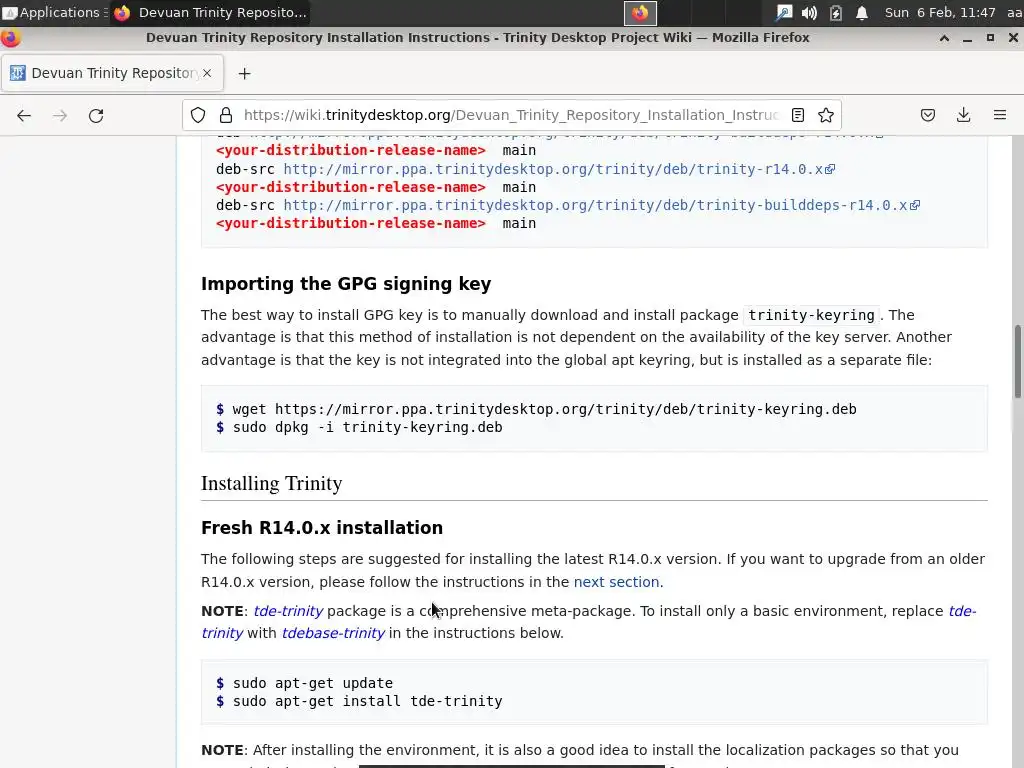
Task: Click the first italic 'tde-trinity' after NOTE
Action: 288,611
